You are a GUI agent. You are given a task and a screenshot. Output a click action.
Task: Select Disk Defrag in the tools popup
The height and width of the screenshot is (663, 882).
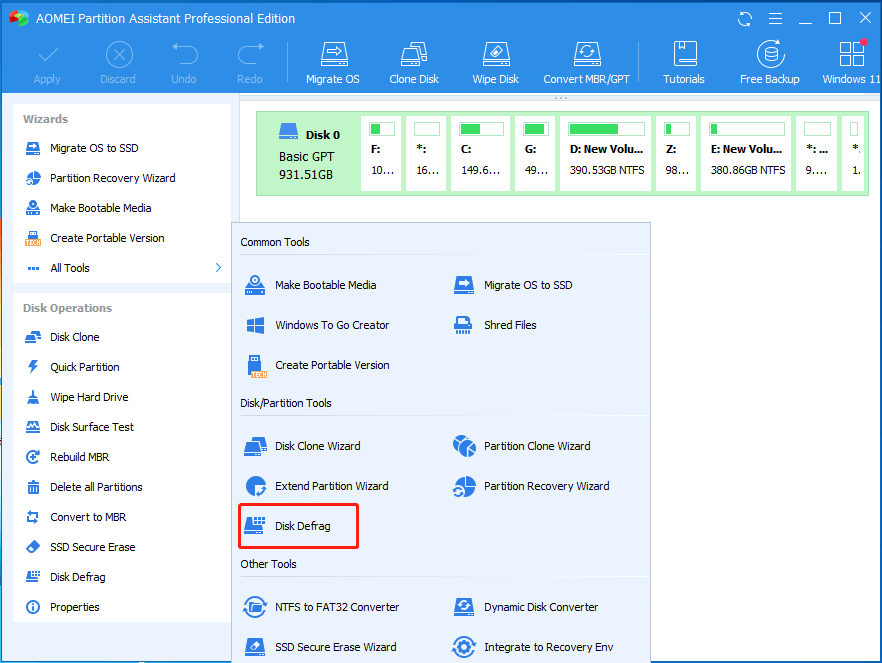[x=302, y=526]
